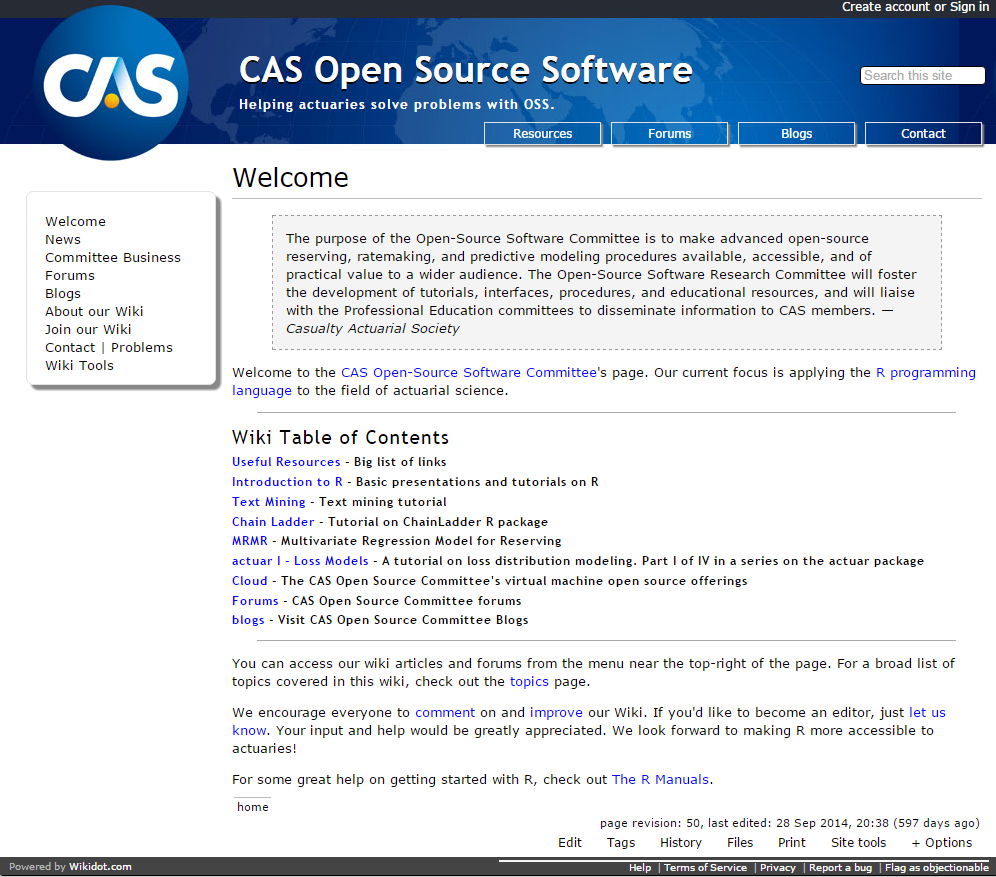This screenshot has height=877, width=996.
Task: Open blogs link in table of contents
Action: [x=248, y=620]
